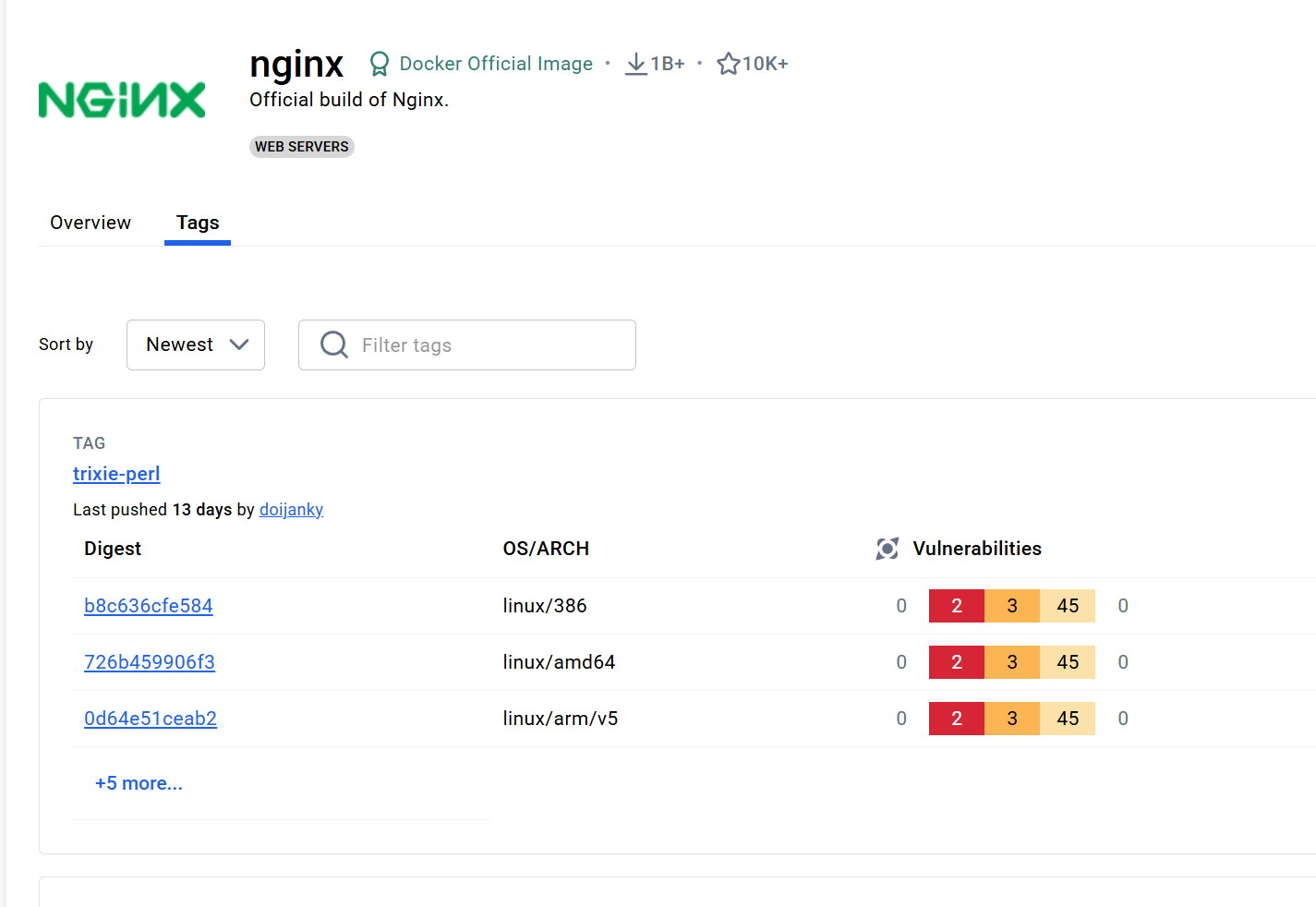Click the OS/ARCH column header
The height and width of the screenshot is (907, 1316).
(546, 549)
